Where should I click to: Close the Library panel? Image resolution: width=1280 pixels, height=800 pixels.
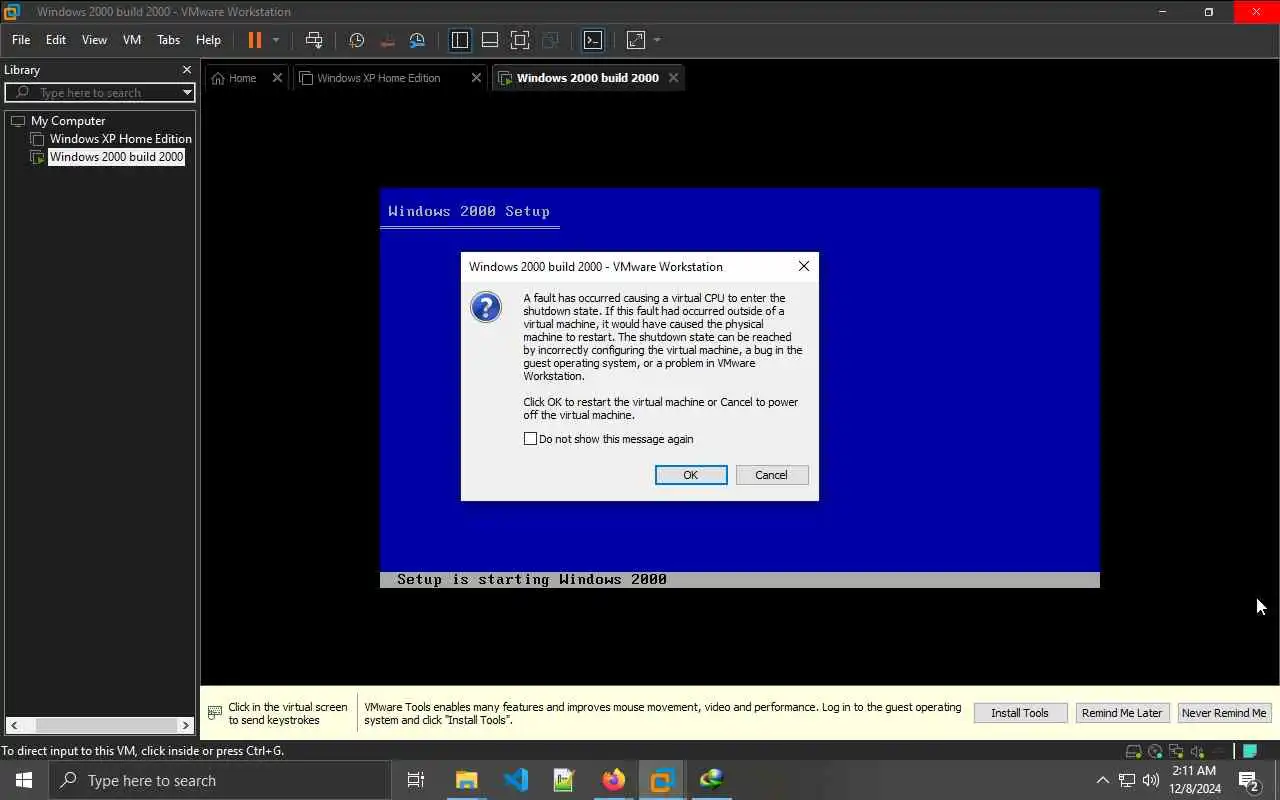click(186, 70)
